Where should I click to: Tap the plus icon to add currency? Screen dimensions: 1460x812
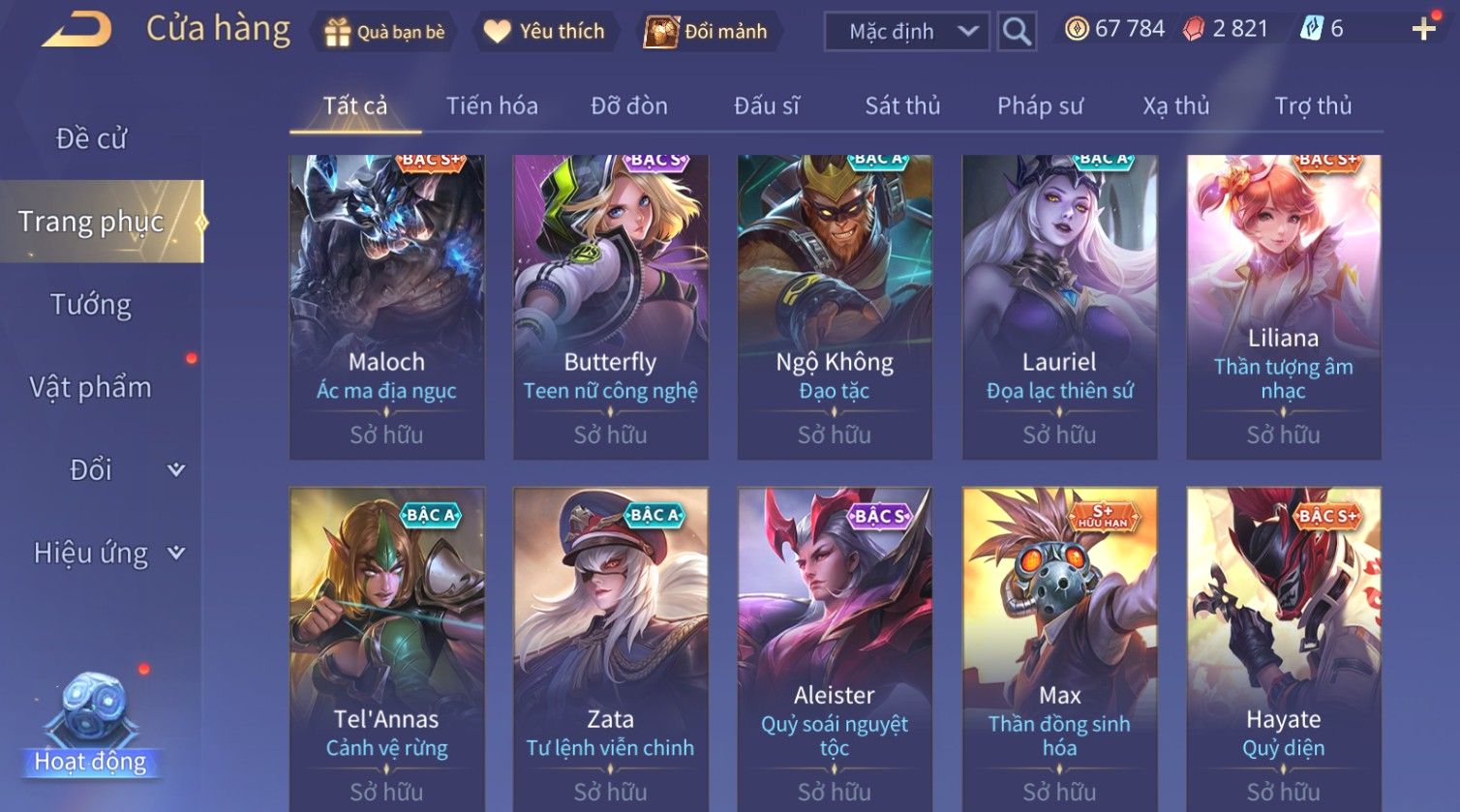pos(1423,29)
